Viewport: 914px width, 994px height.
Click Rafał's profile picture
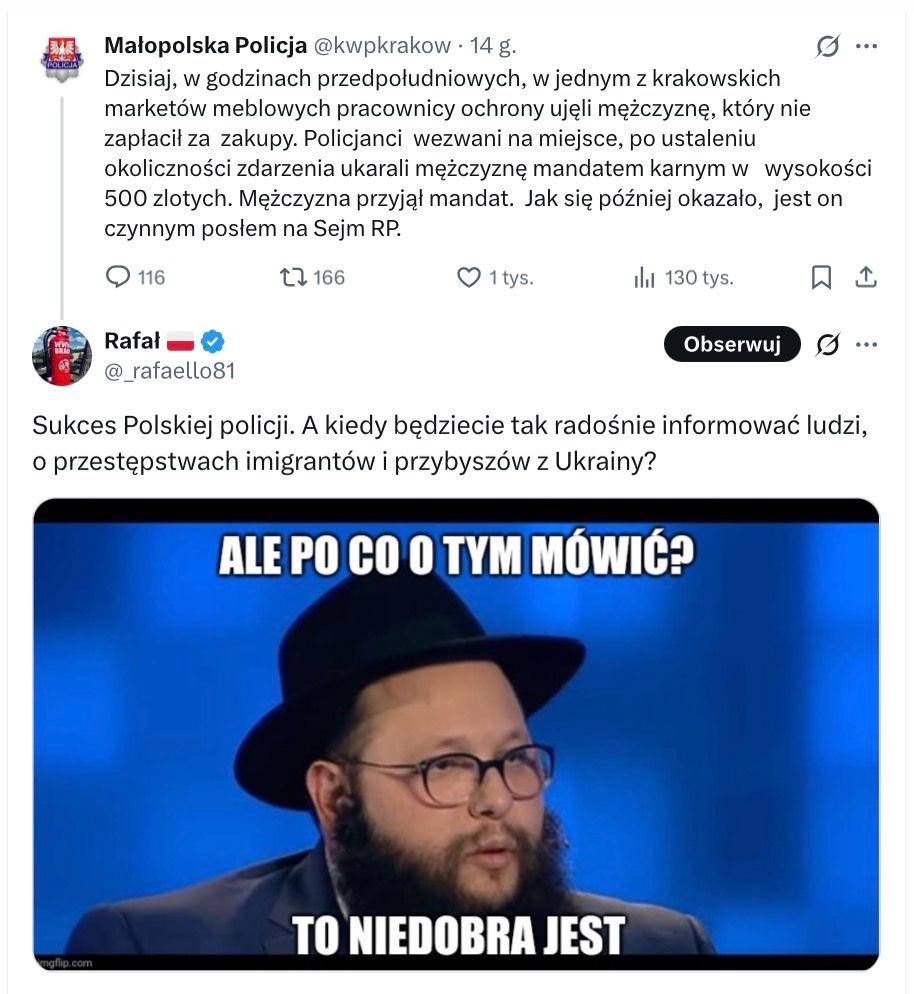tap(62, 354)
